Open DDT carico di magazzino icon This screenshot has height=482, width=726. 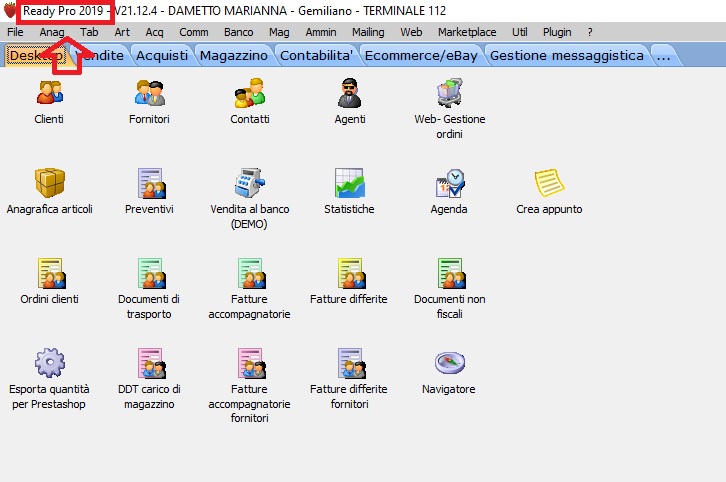tap(151, 363)
